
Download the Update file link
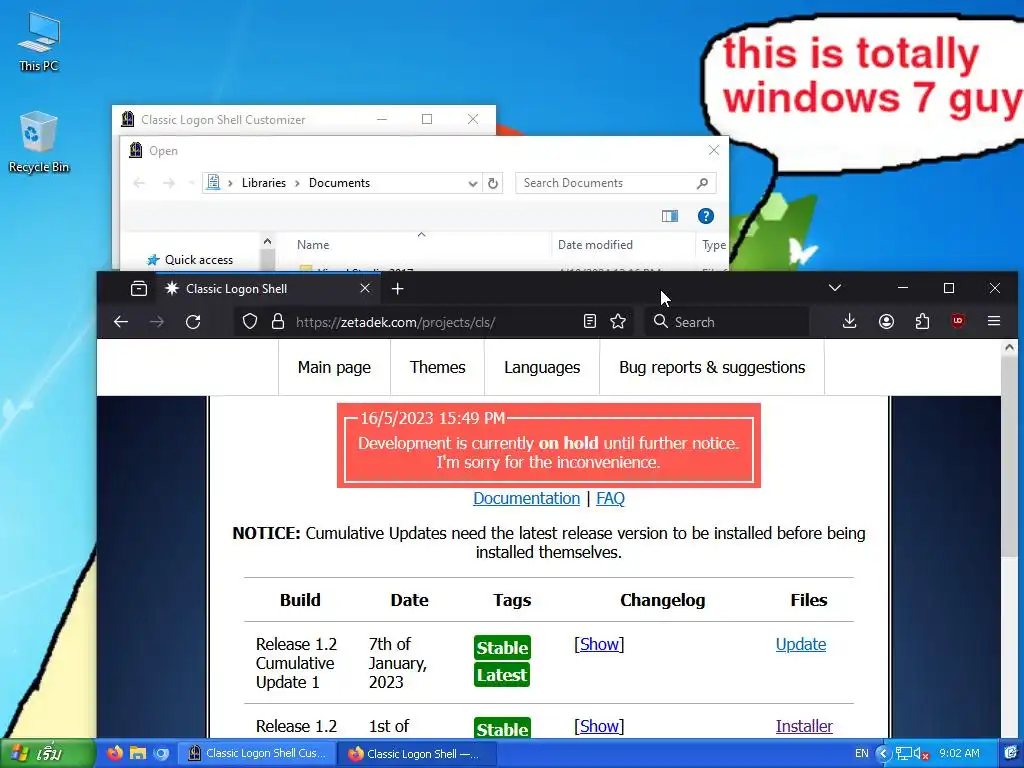[x=801, y=645]
